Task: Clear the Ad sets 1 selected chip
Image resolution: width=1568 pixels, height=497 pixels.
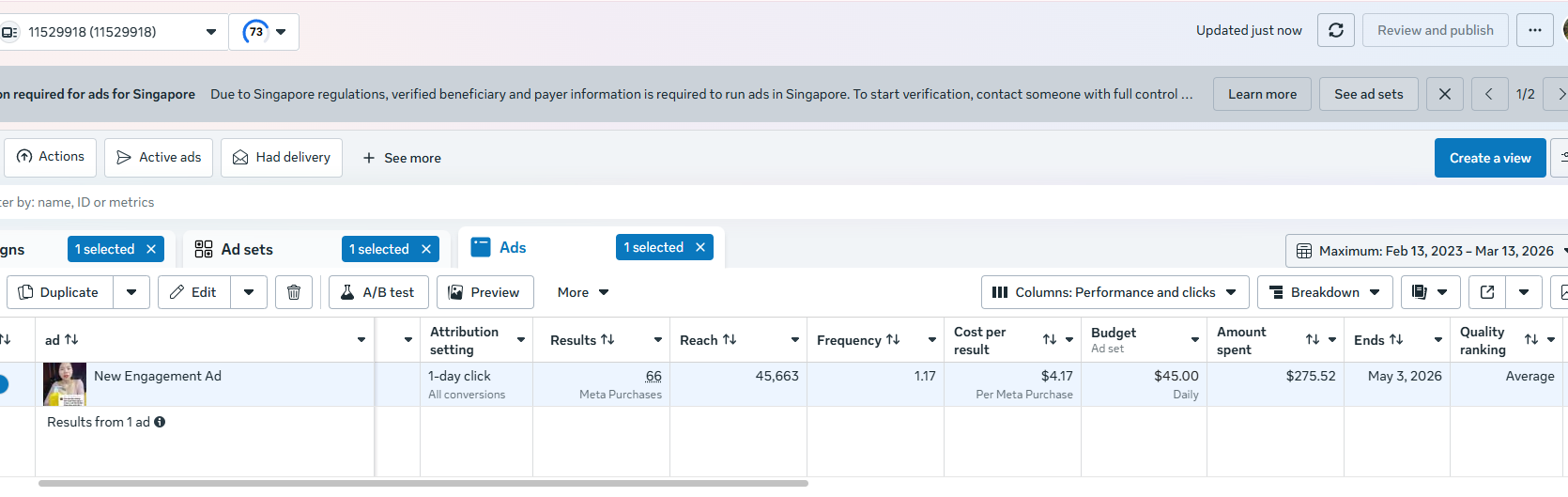Action: 425,249
